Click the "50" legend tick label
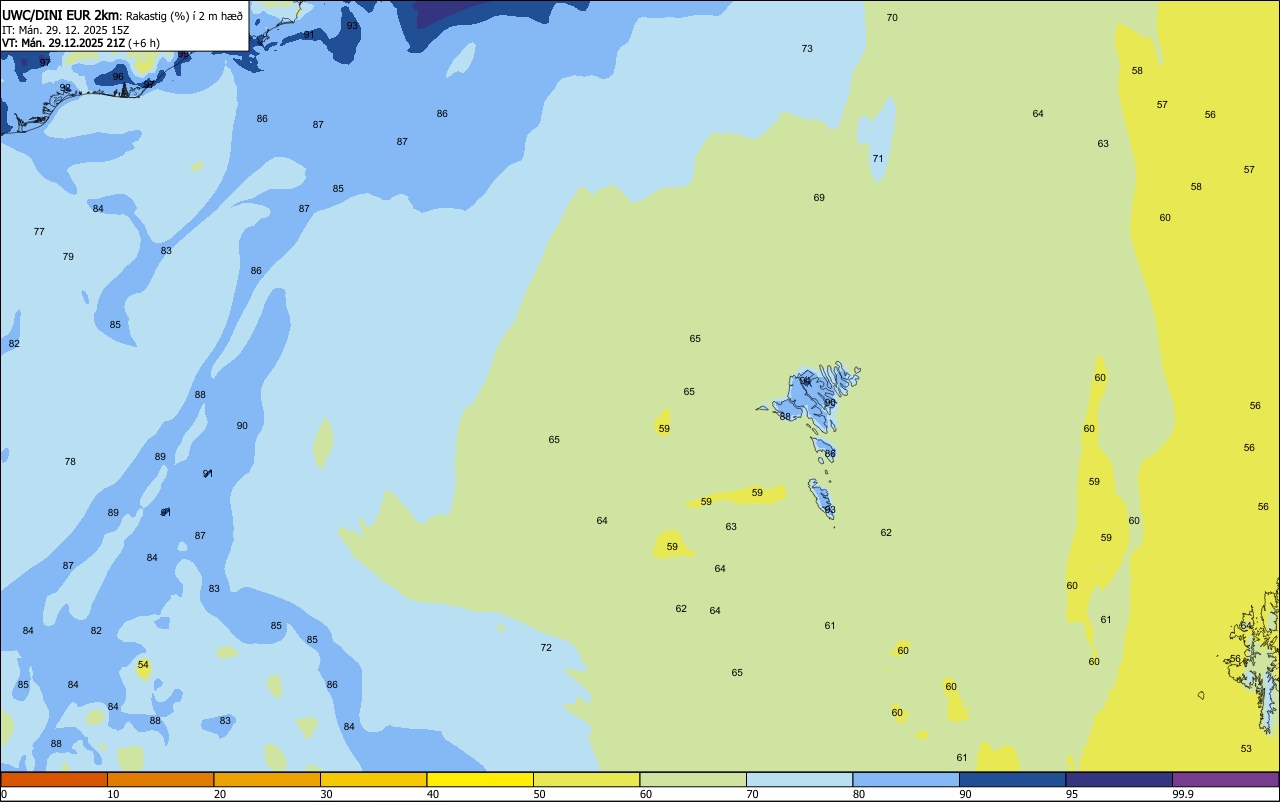The image size is (1280, 802). (540, 794)
